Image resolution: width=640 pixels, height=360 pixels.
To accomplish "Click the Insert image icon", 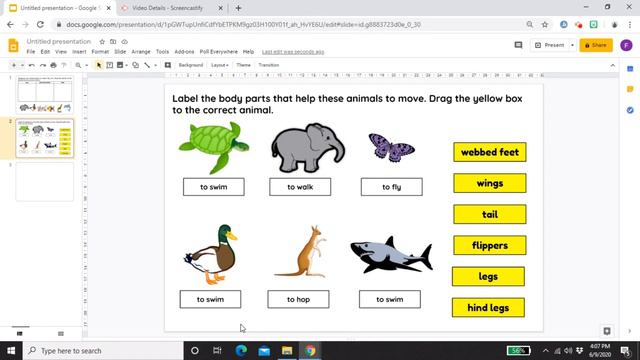I will click(x=120, y=65).
